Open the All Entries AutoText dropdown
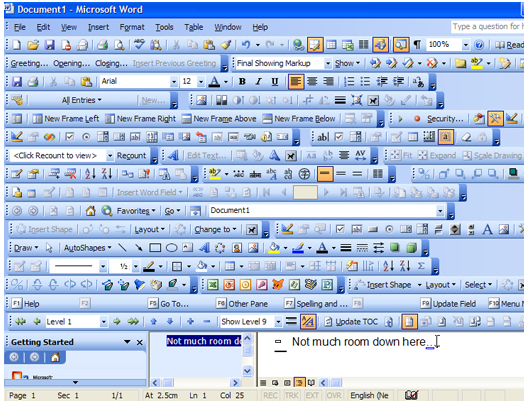Viewport: 524px width, 402px height. point(81,100)
